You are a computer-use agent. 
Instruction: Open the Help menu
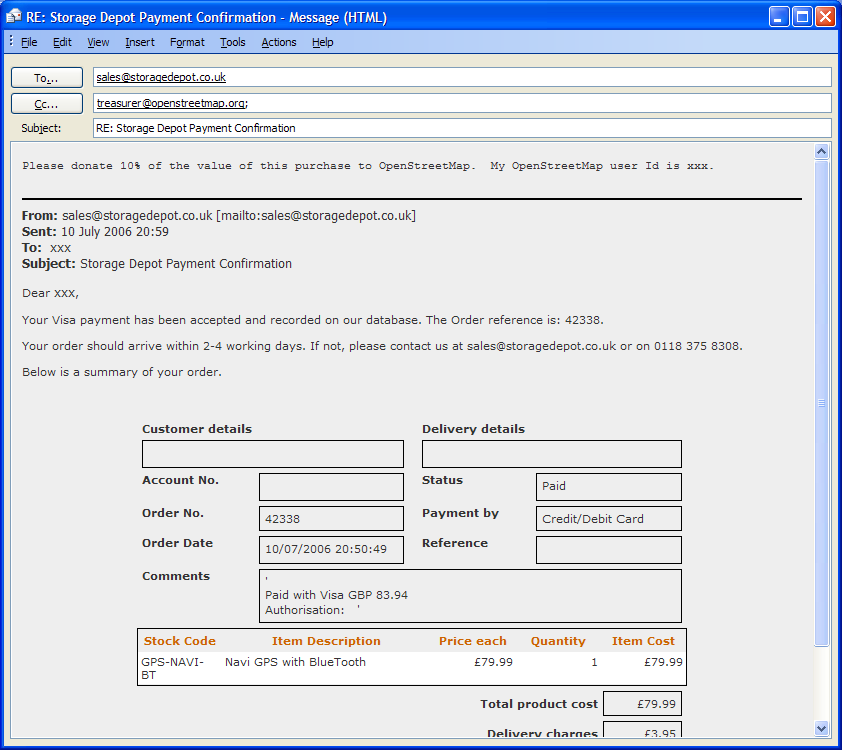322,42
